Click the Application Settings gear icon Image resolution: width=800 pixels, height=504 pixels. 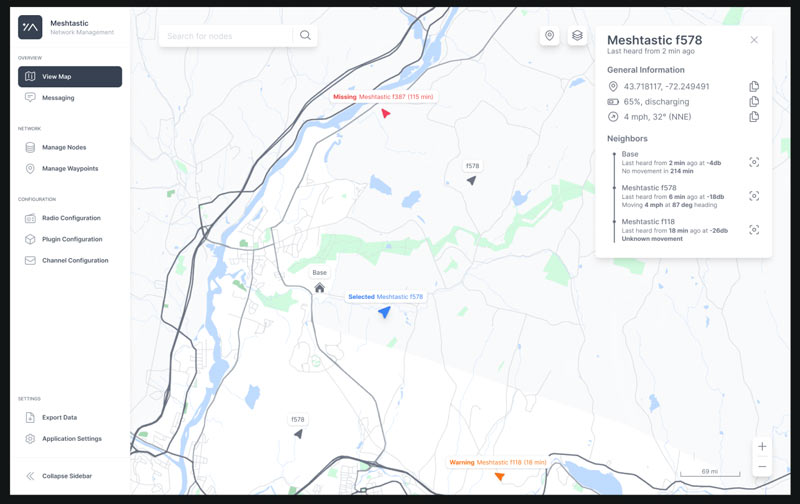(x=30, y=439)
